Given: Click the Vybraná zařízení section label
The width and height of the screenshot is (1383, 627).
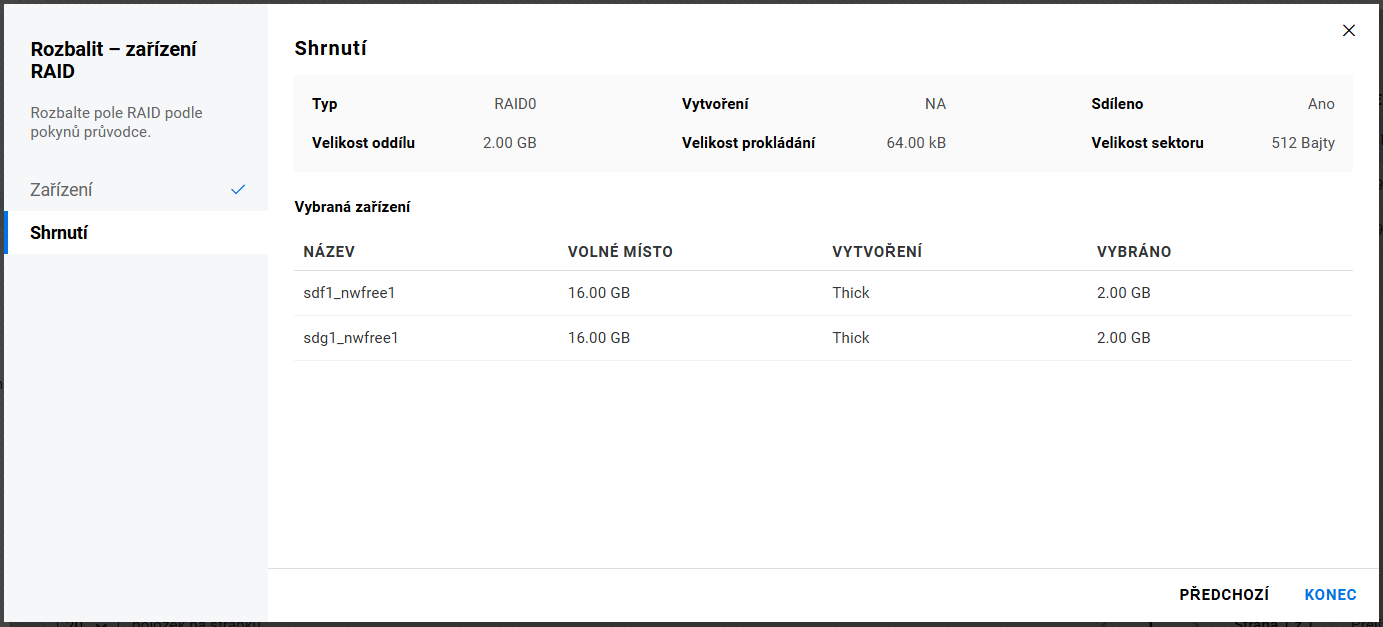Looking at the screenshot, I should [x=352, y=207].
